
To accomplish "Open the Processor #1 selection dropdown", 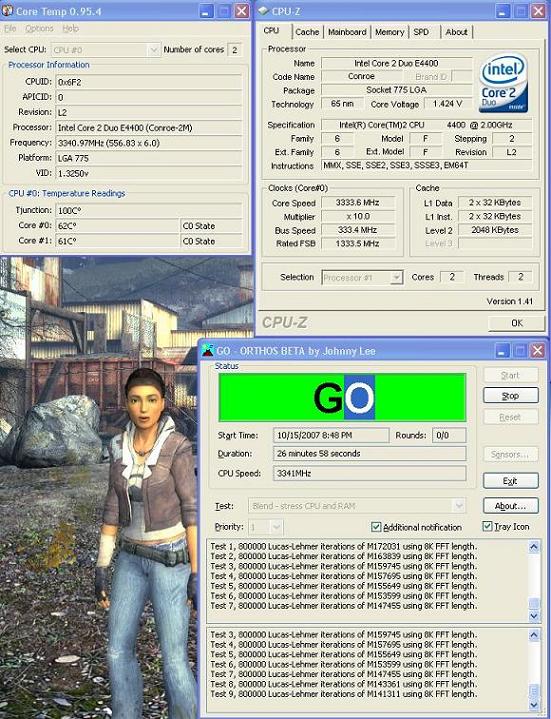I will tap(397, 277).
